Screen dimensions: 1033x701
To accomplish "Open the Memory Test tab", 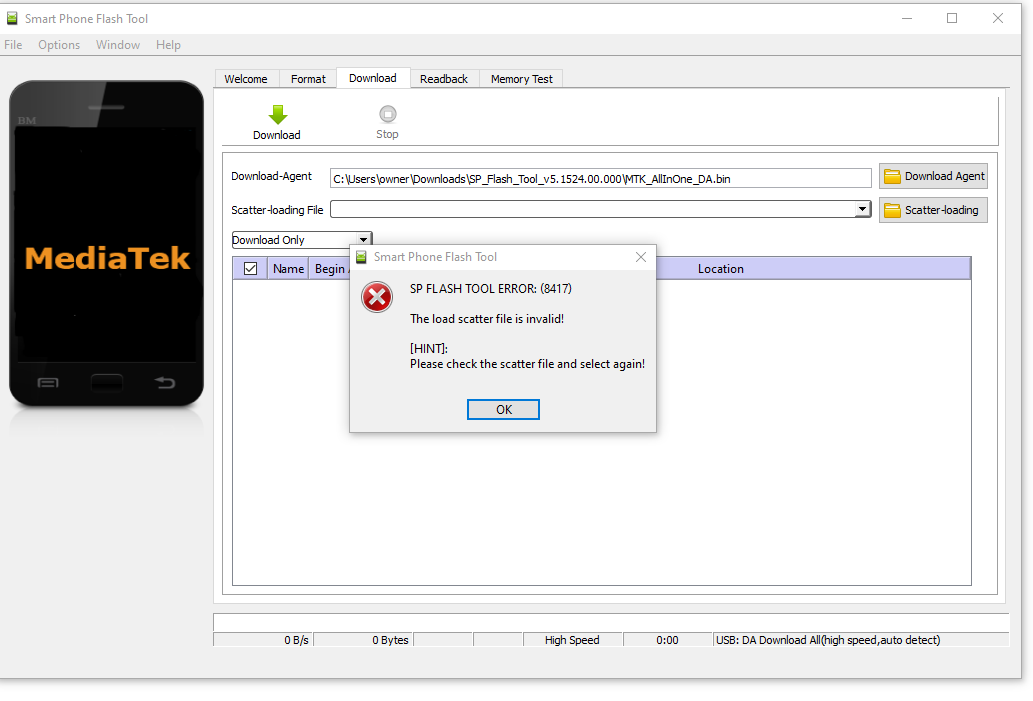I will click(522, 79).
